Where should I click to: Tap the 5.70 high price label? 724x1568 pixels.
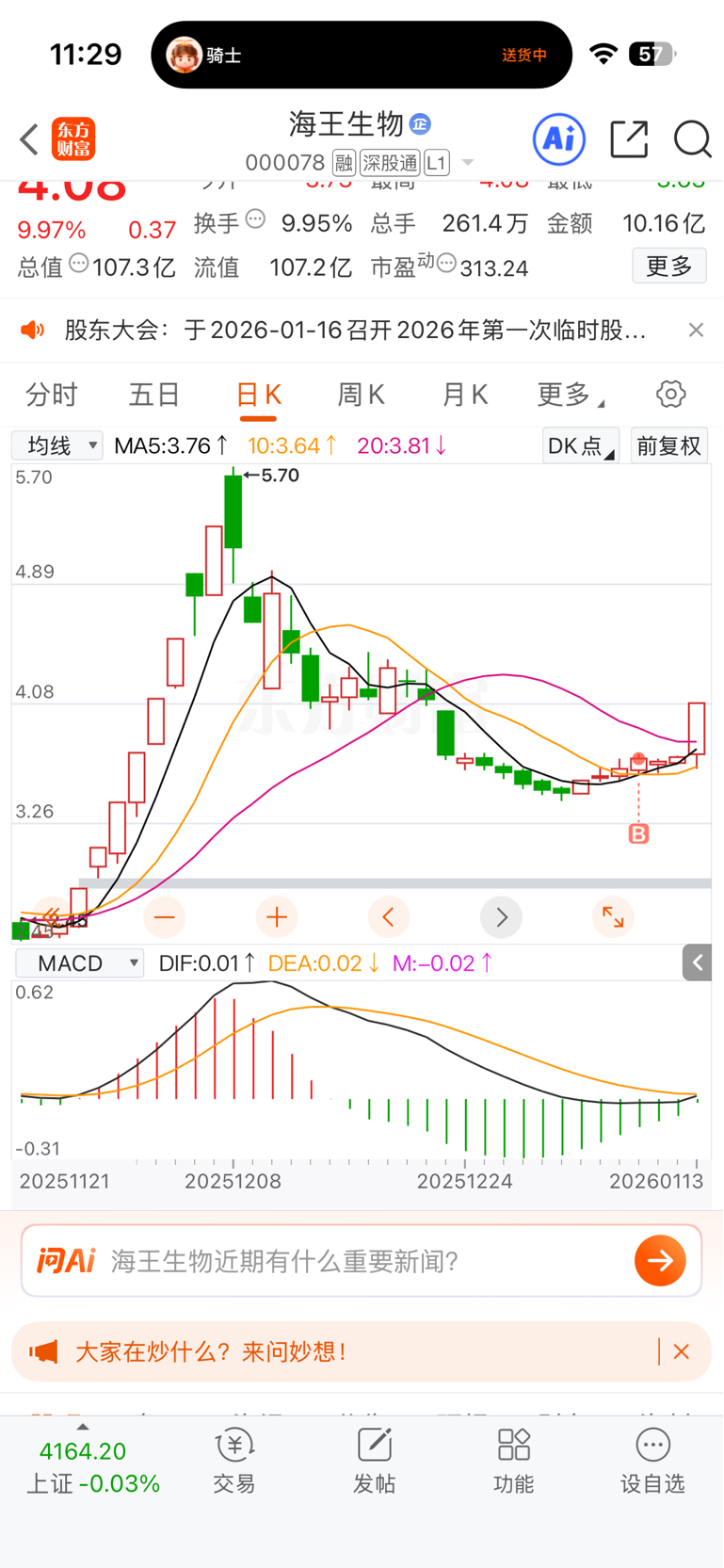[280, 476]
